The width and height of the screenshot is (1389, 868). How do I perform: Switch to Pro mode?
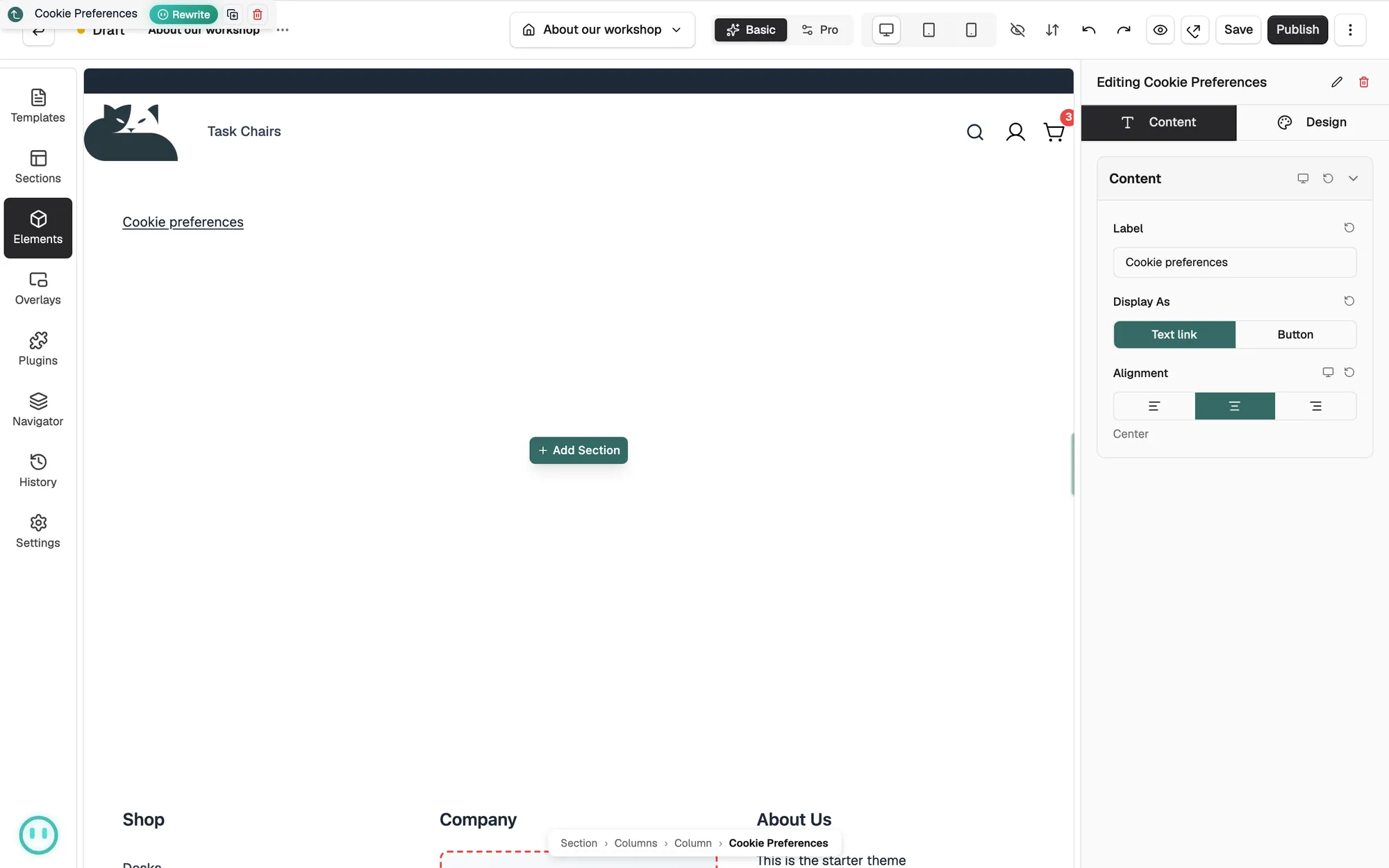point(820,30)
